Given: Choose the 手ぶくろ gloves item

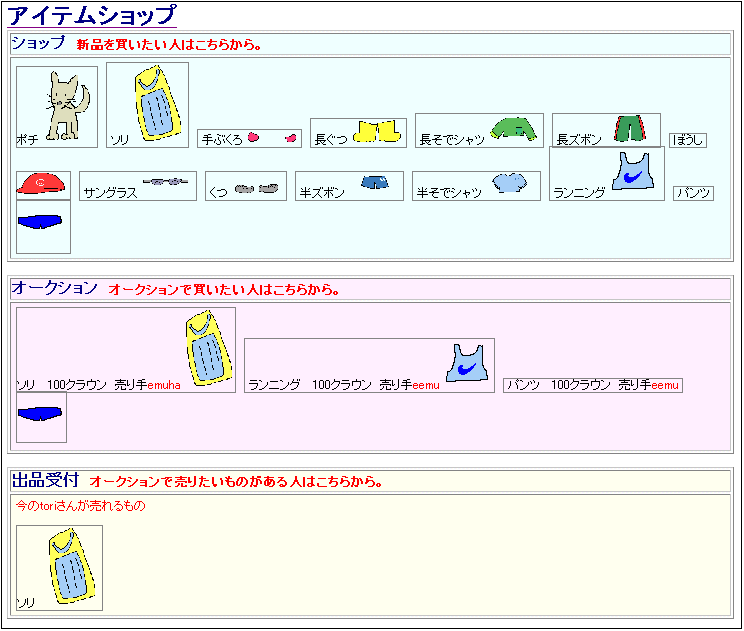Looking at the screenshot, I should pyautogui.click(x=250, y=139).
